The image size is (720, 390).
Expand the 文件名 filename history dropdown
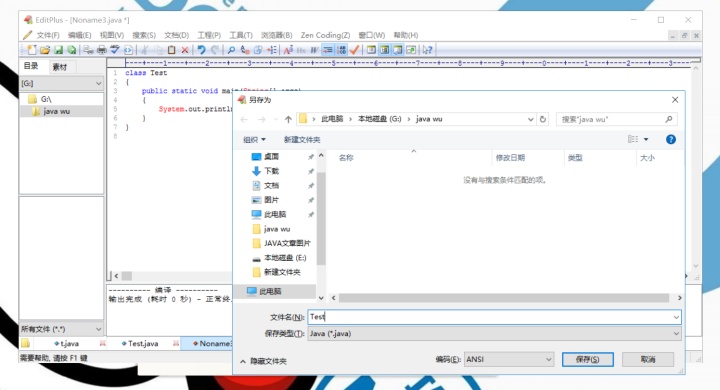pyautogui.click(x=676, y=317)
